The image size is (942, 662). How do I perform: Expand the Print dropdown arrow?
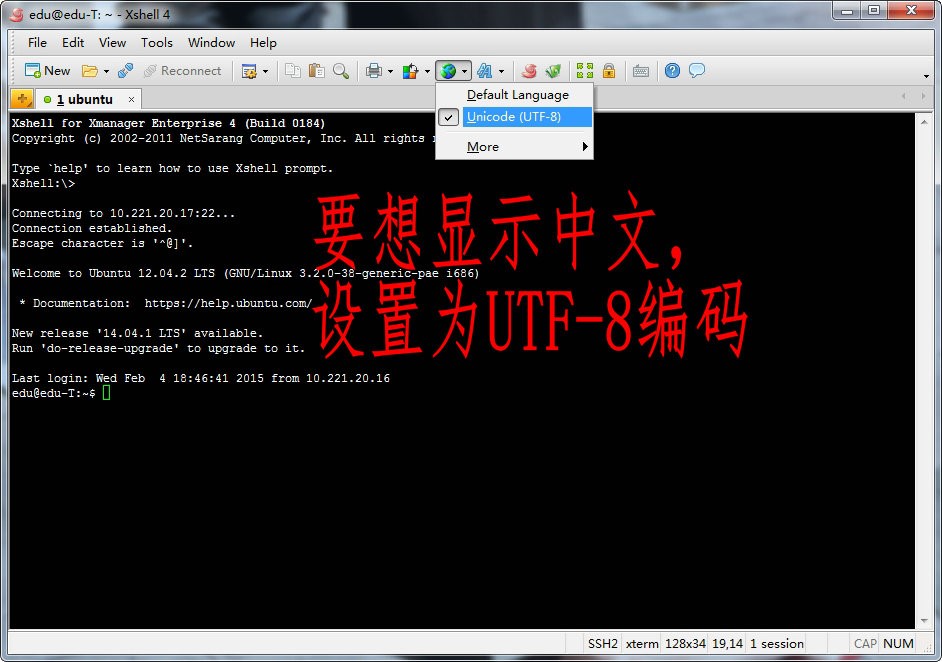390,71
